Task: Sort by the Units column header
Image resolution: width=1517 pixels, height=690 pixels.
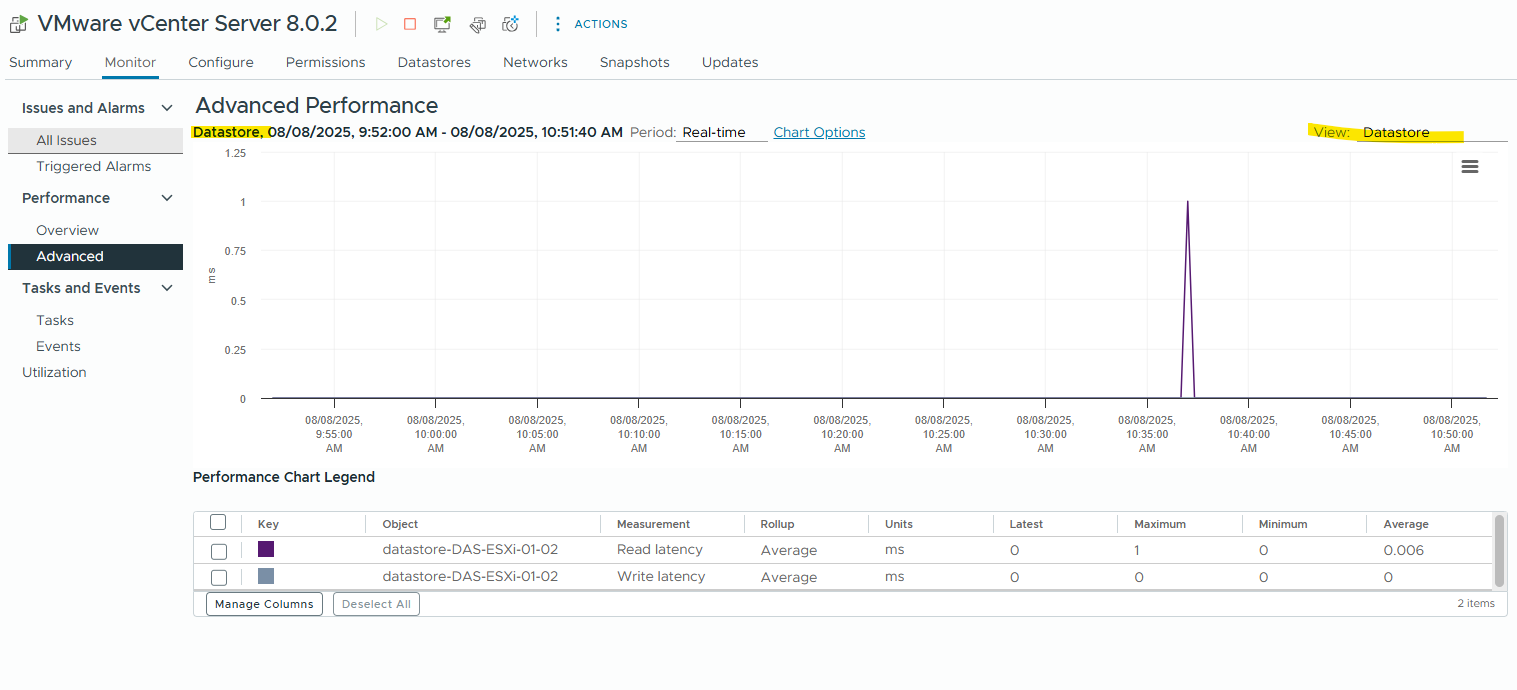Action: 899,524
